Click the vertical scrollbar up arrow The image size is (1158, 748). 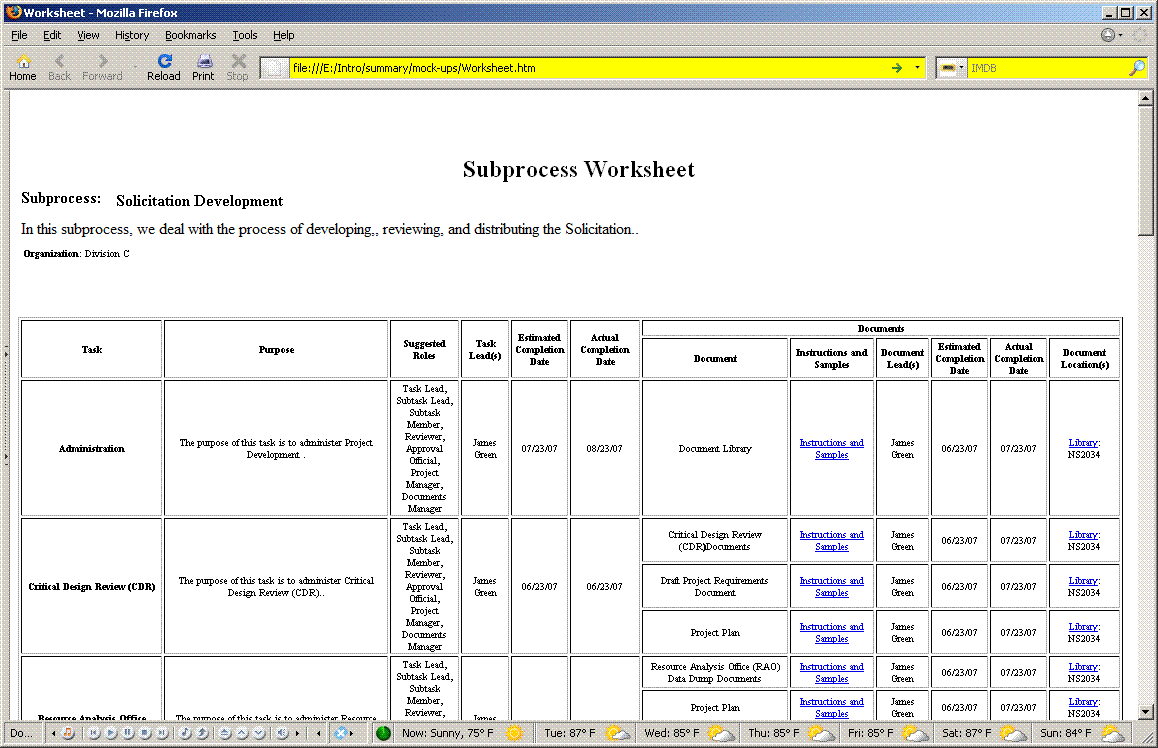1145,97
